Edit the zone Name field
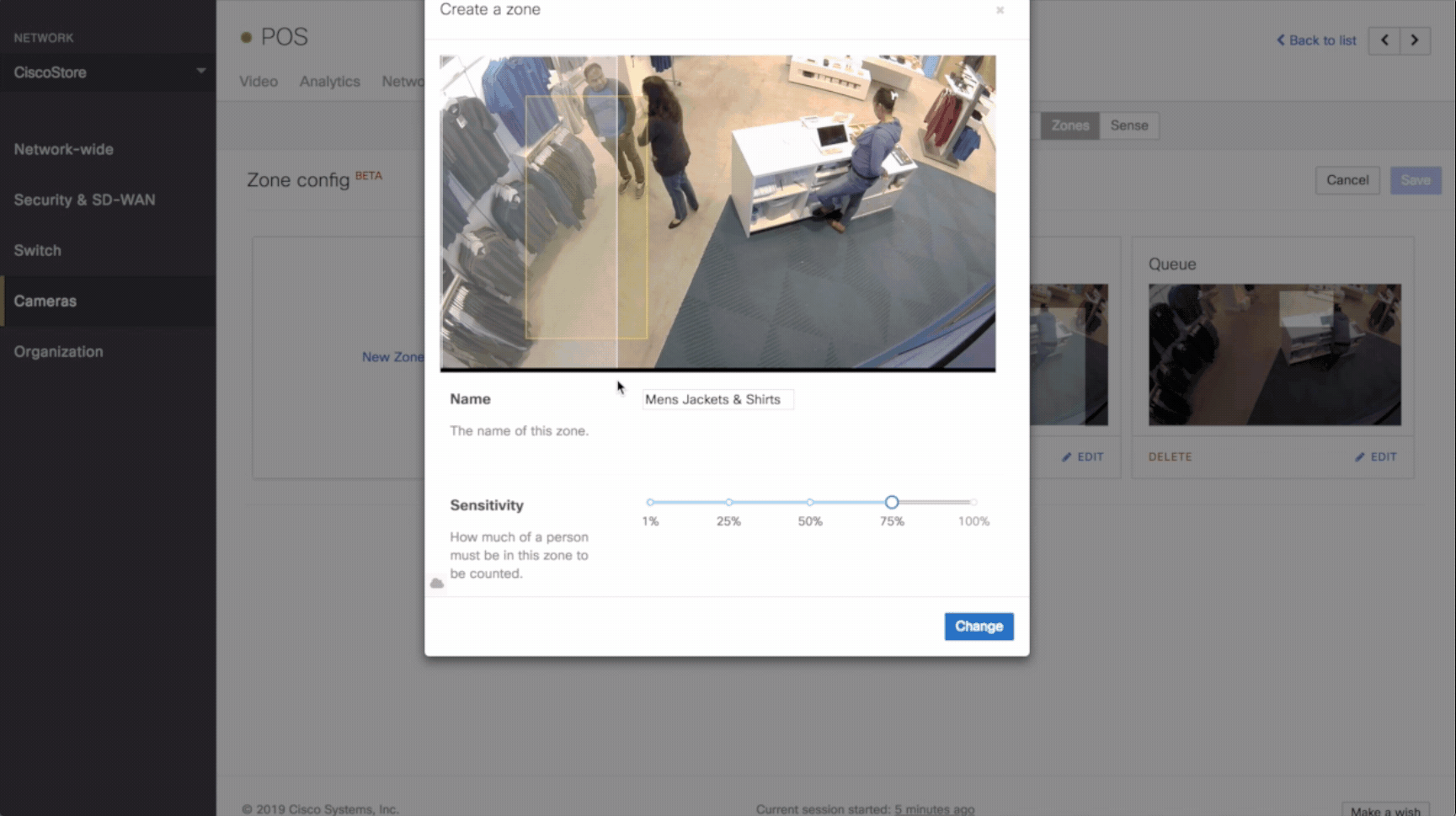Screen dimensions: 1456x816 click(x=717, y=399)
